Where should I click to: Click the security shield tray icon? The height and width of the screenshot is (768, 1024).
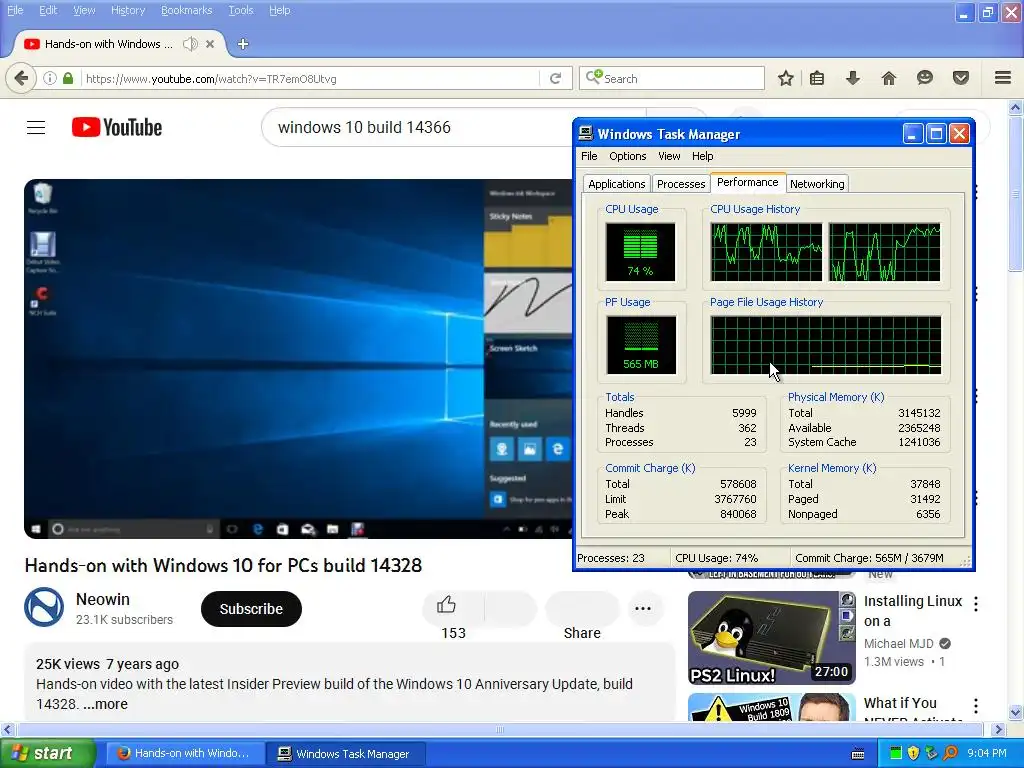pyautogui.click(x=914, y=753)
